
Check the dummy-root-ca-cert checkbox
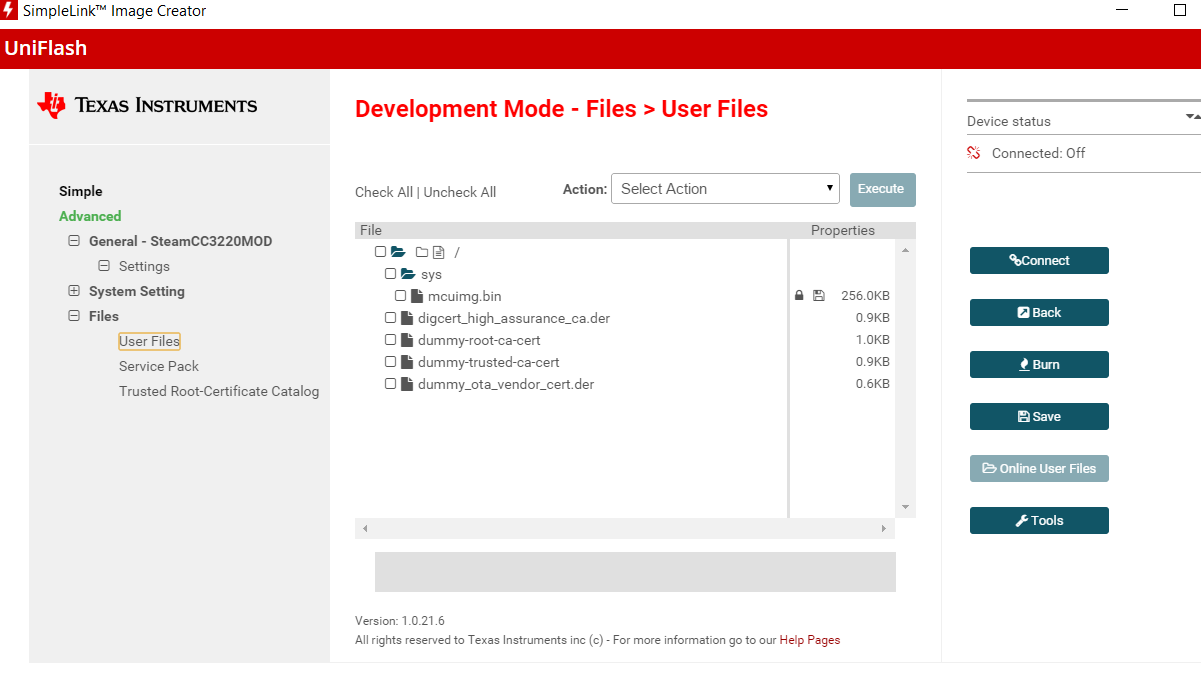(x=390, y=340)
